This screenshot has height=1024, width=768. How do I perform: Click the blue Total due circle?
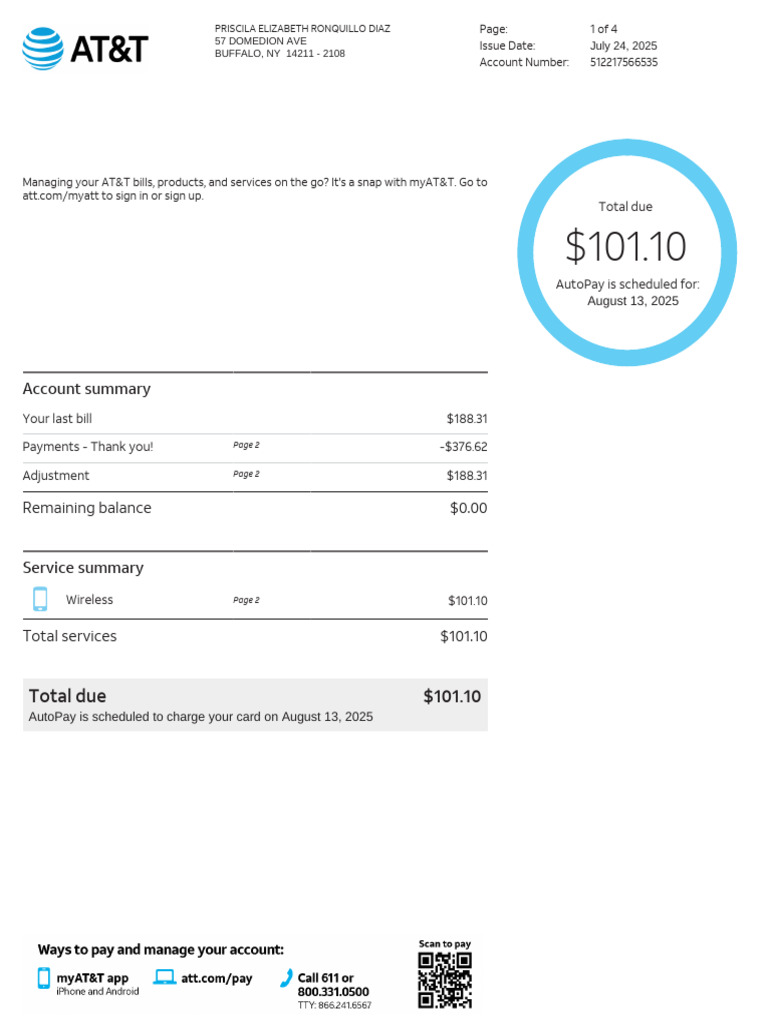pyautogui.click(x=627, y=252)
